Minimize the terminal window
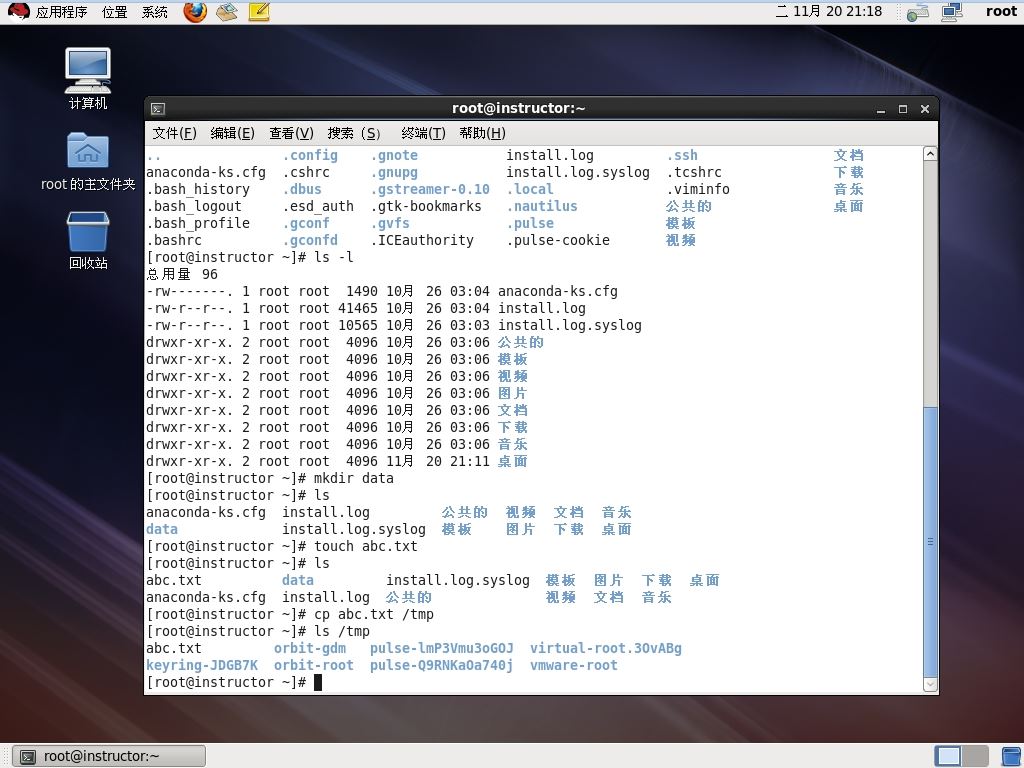 coord(880,110)
